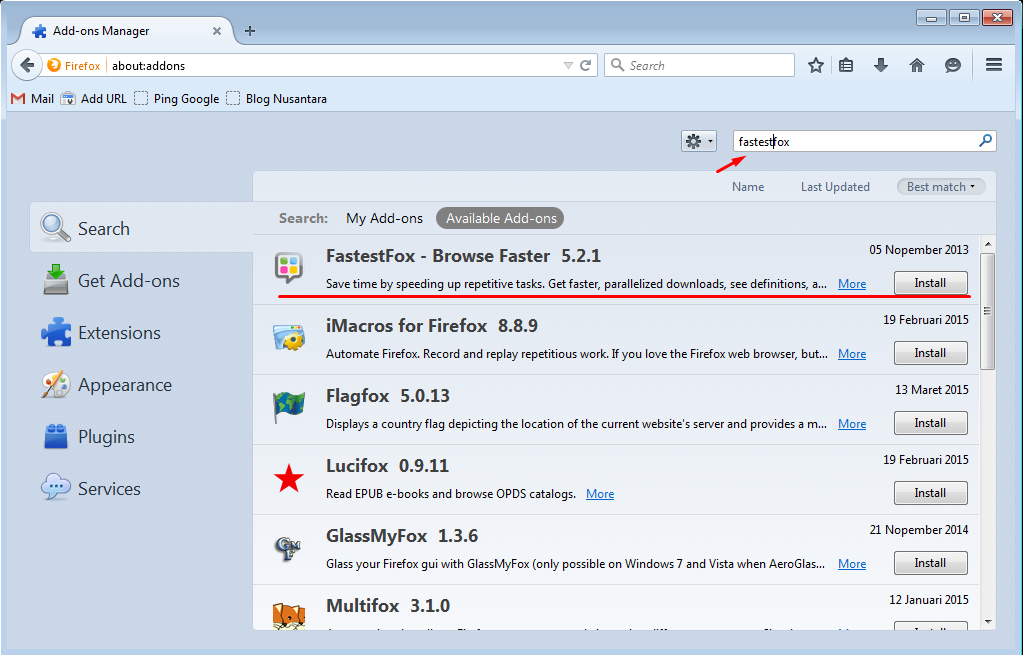Click the FastestFox add-on icon
This screenshot has height=655, width=1023.
(x=289, y=268)
